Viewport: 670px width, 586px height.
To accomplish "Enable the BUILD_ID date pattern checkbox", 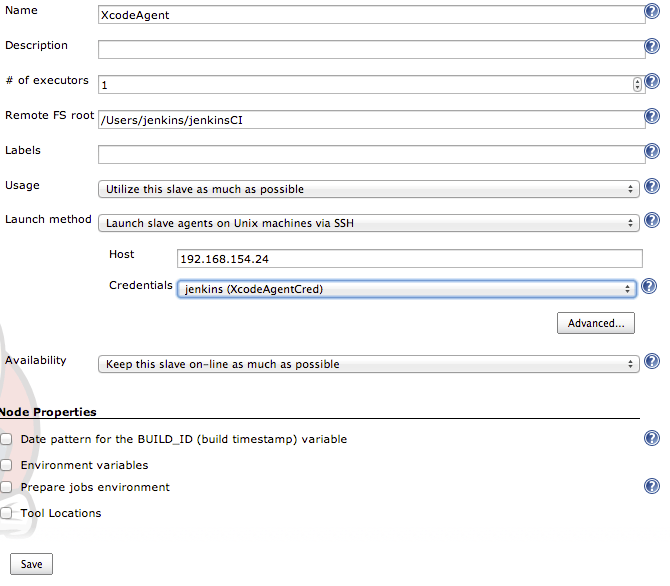I will point(7,439).
